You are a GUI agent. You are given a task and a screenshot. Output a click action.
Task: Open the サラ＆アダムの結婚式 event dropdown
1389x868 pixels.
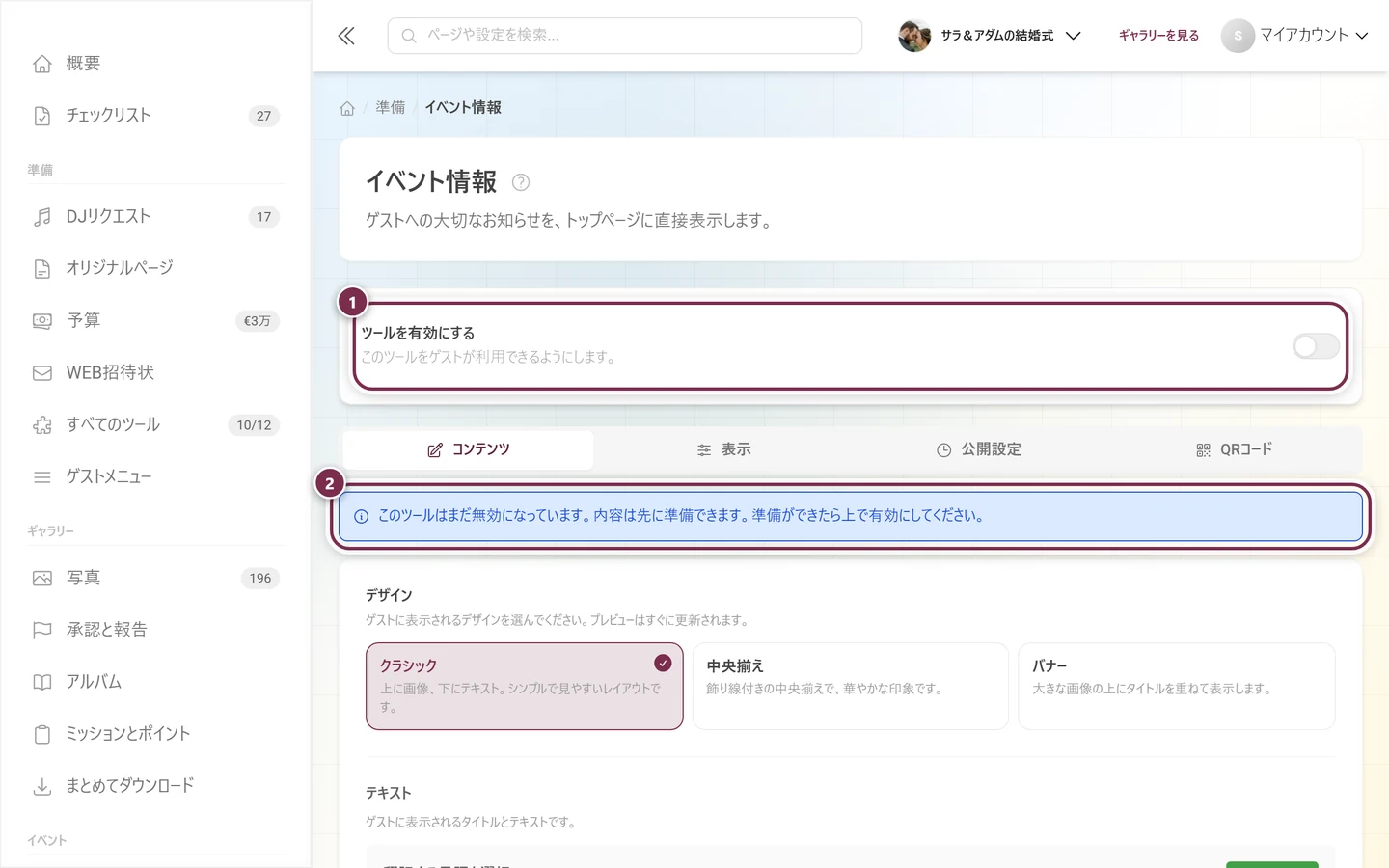[x=990, y=36]
